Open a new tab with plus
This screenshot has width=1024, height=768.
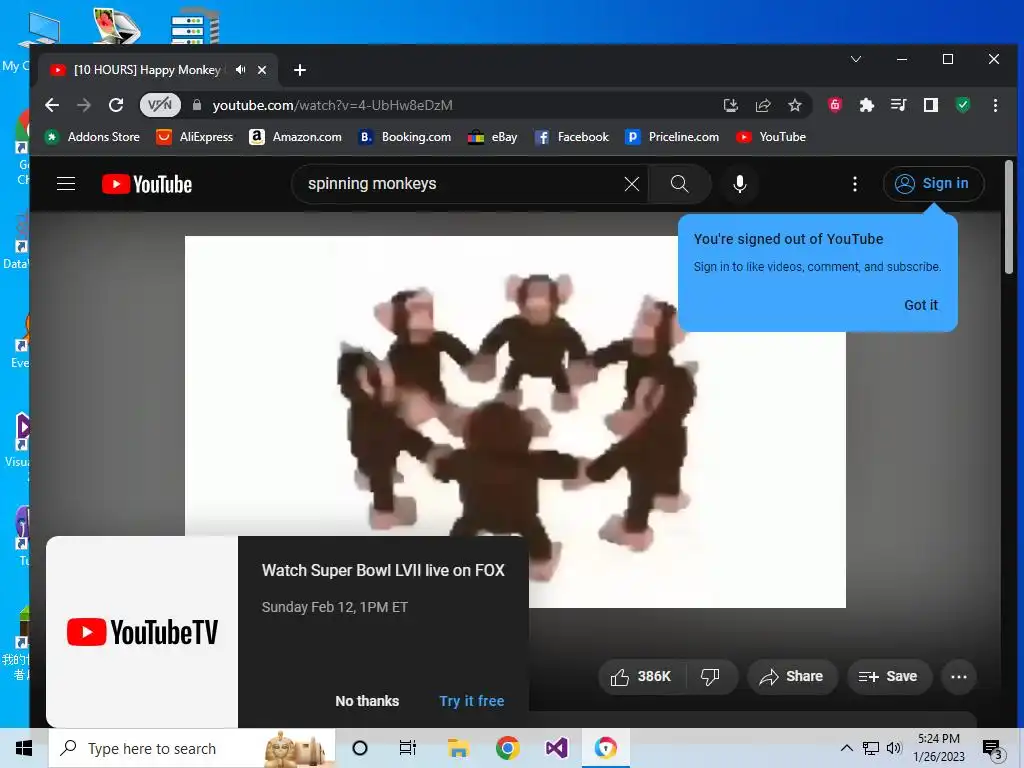pyautogui.click(x=300, y=70)
